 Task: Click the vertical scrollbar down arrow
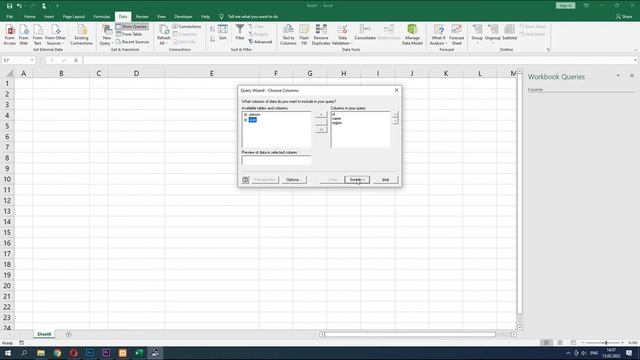tap(520, 327)
